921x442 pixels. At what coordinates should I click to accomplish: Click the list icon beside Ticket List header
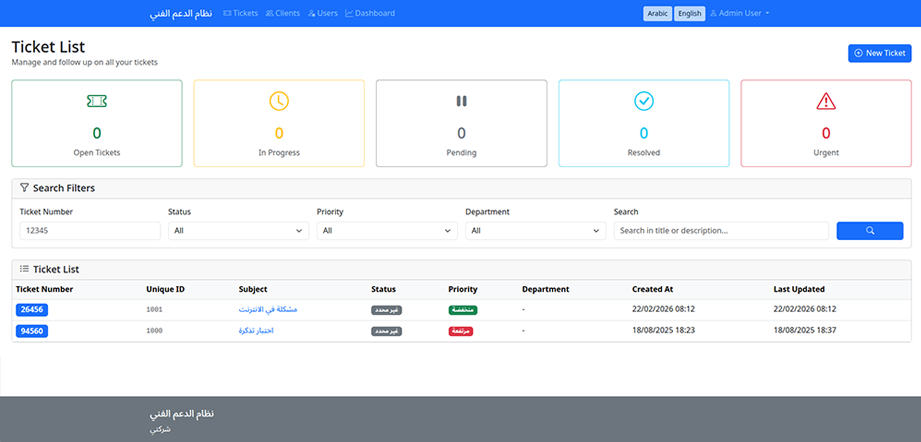(24, 269)
